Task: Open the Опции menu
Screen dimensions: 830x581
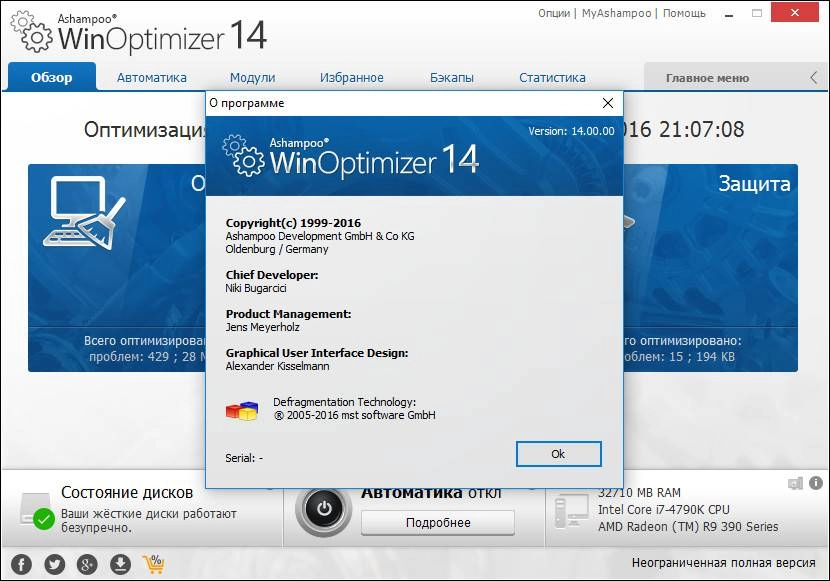Action: (554, 13)
